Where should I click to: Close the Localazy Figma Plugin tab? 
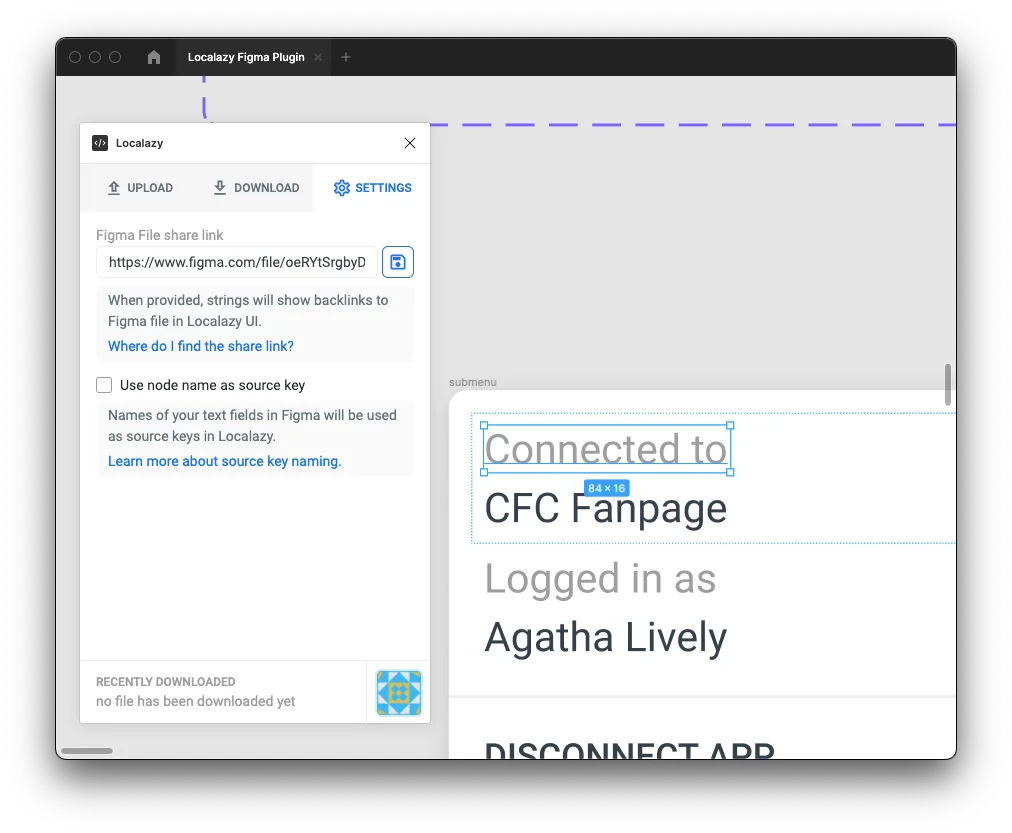pos(318,57)
